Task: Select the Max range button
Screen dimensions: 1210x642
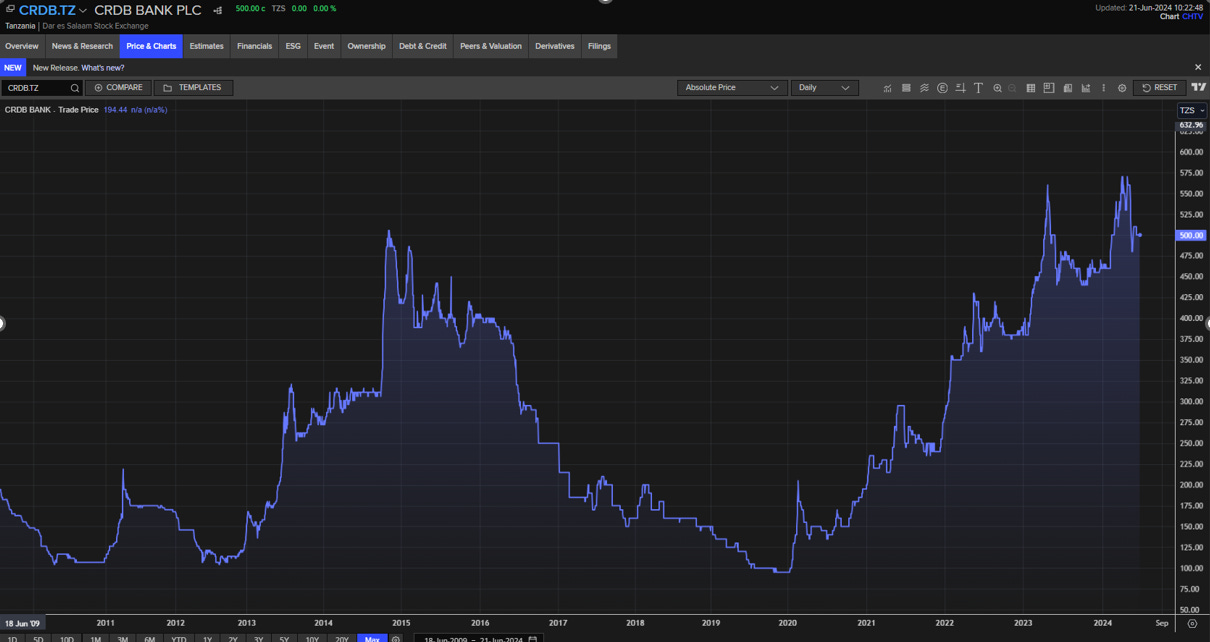Action: [372, 639]
